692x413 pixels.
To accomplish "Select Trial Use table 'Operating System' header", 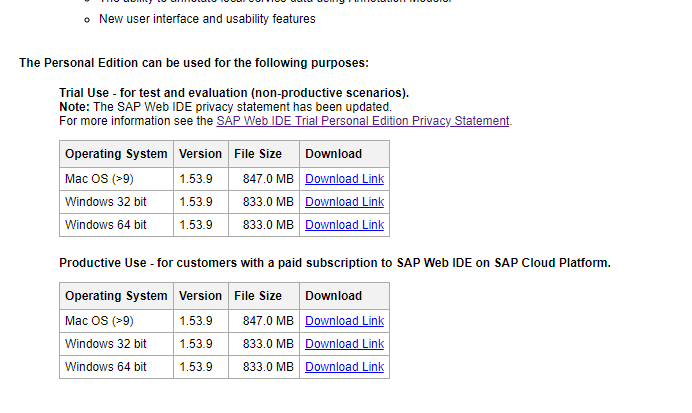I will pyautogui.click(x=116, y=154).
